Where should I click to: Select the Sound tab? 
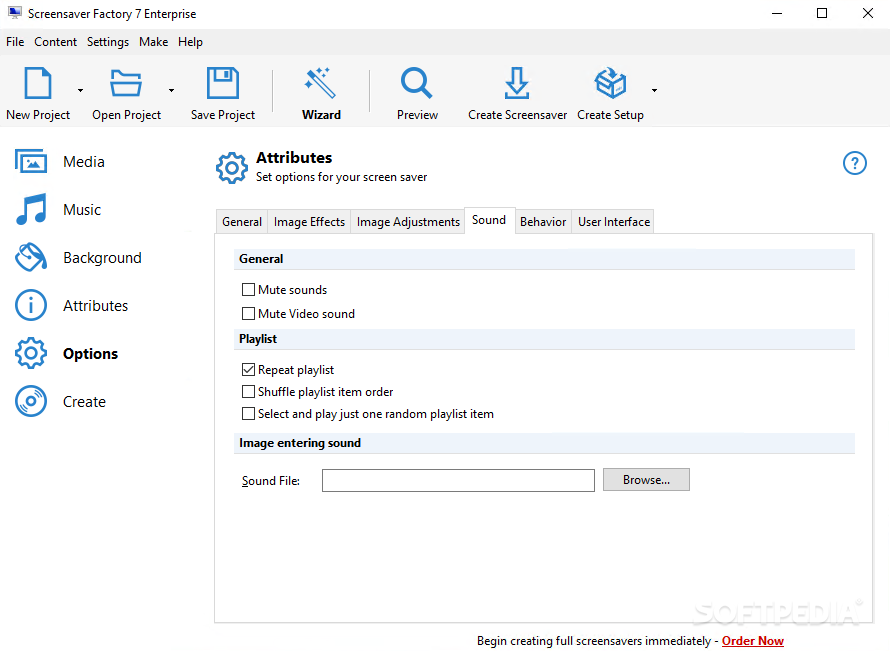click(489, 220)
